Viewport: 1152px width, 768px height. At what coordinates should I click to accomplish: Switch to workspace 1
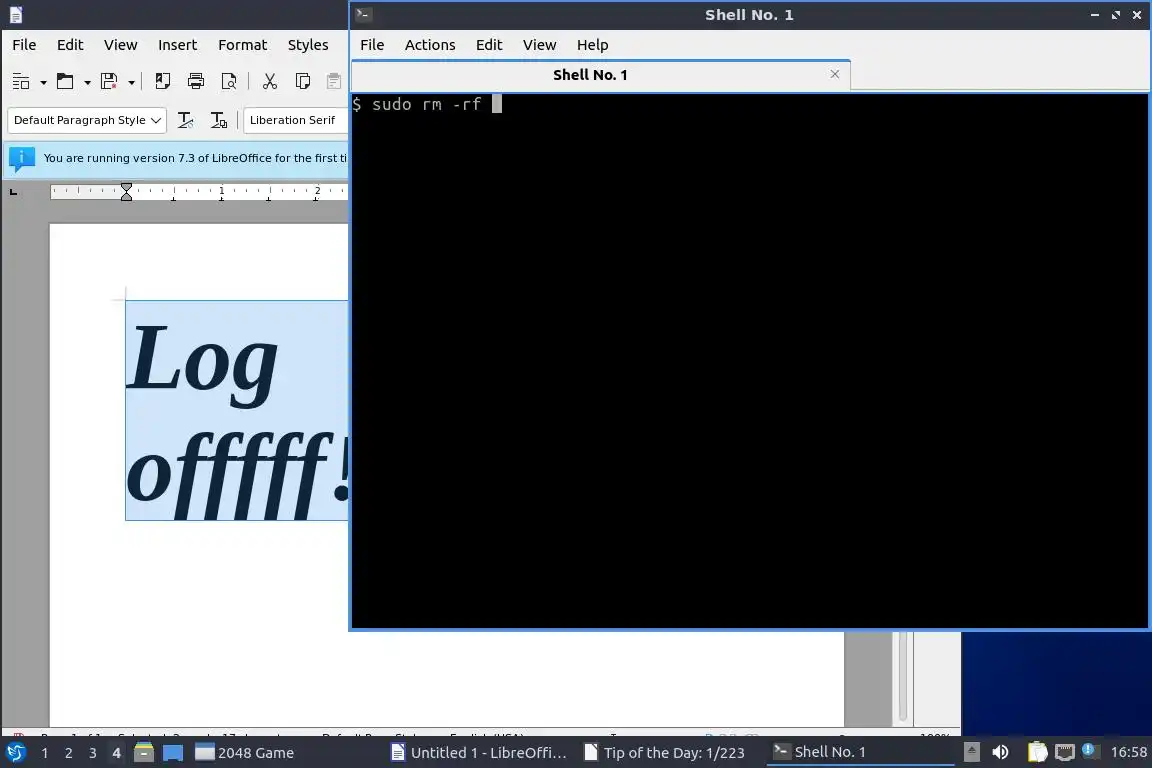pyautogui.click(x=45, y=753)
